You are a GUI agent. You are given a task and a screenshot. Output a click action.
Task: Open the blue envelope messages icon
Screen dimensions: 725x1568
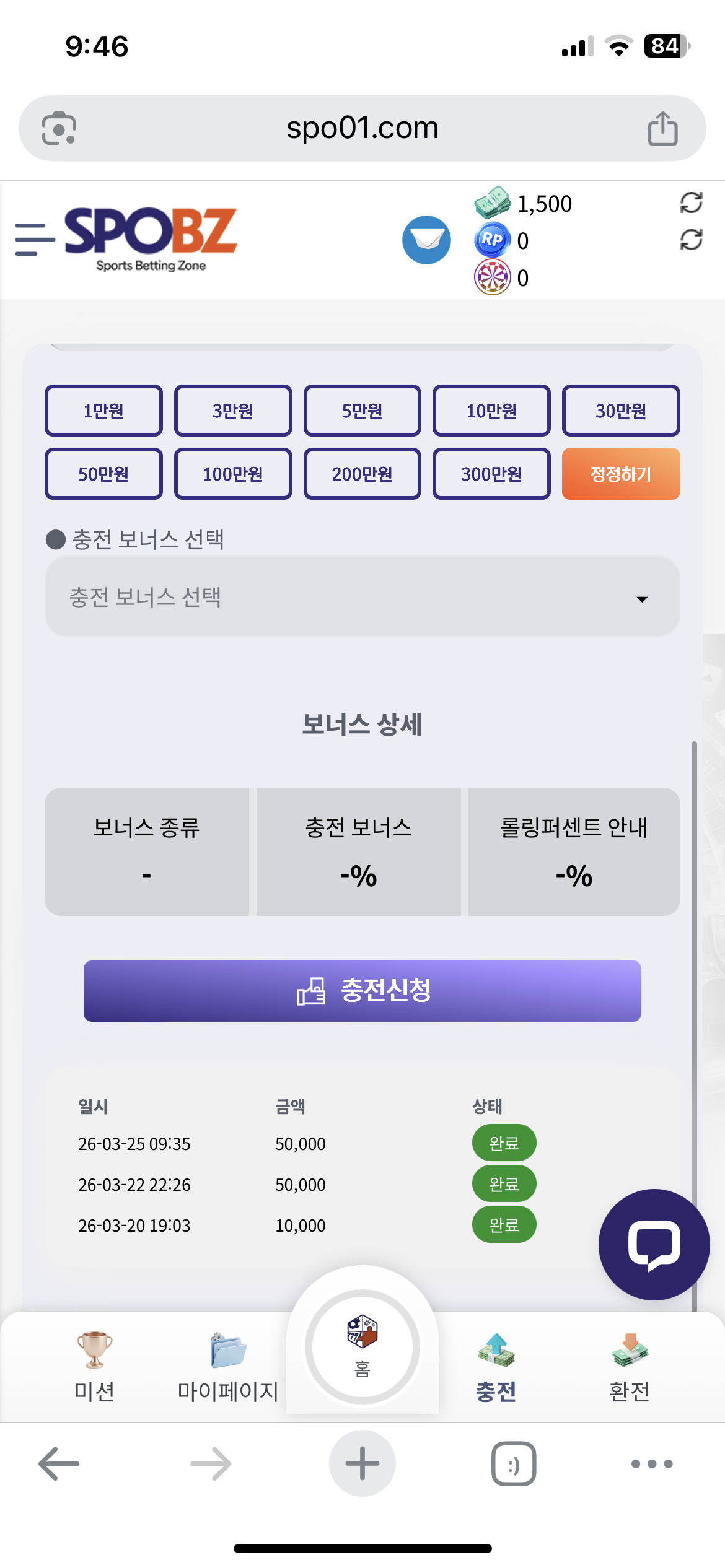tap(426, 240)
